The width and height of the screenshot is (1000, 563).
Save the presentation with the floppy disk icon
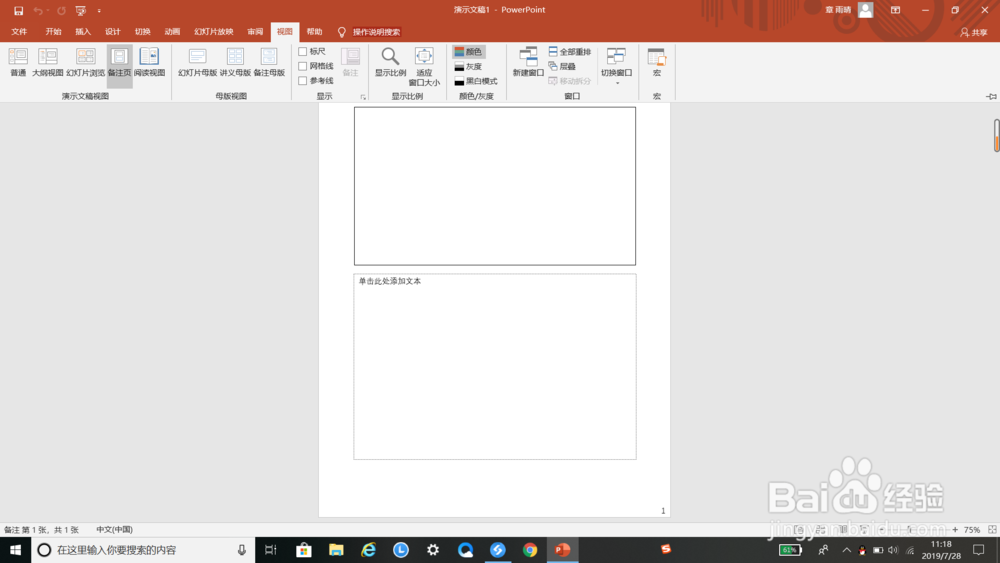[18, 11]
